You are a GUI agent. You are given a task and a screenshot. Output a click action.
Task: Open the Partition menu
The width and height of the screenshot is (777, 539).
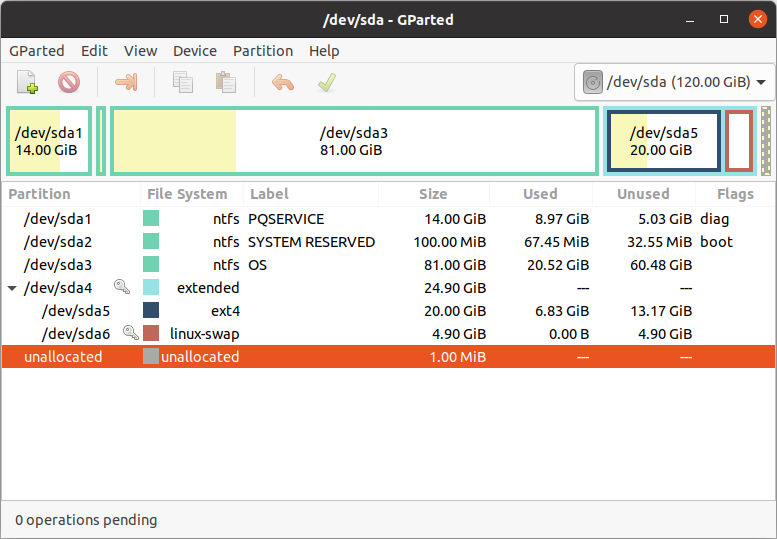(263, 51)
